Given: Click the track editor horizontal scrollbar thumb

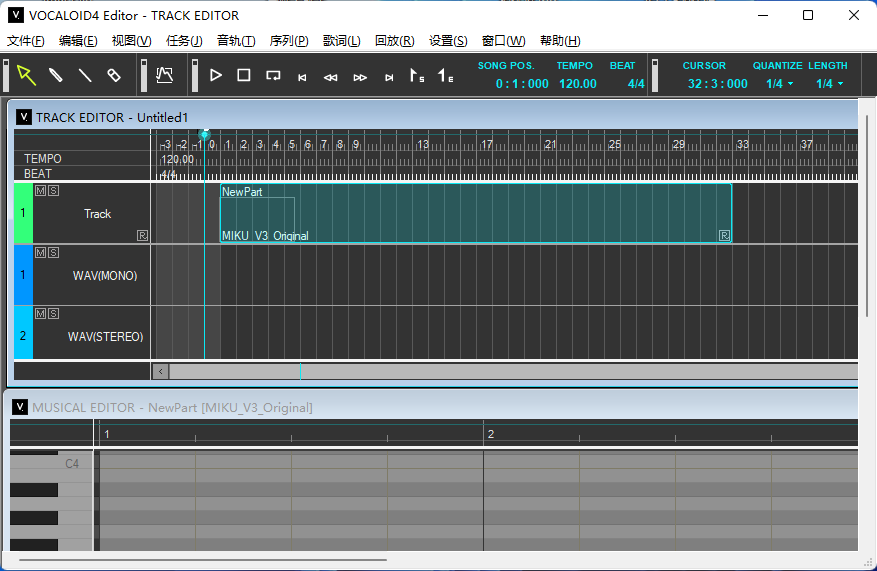Looking at the screenshot, I should point(513,371).
